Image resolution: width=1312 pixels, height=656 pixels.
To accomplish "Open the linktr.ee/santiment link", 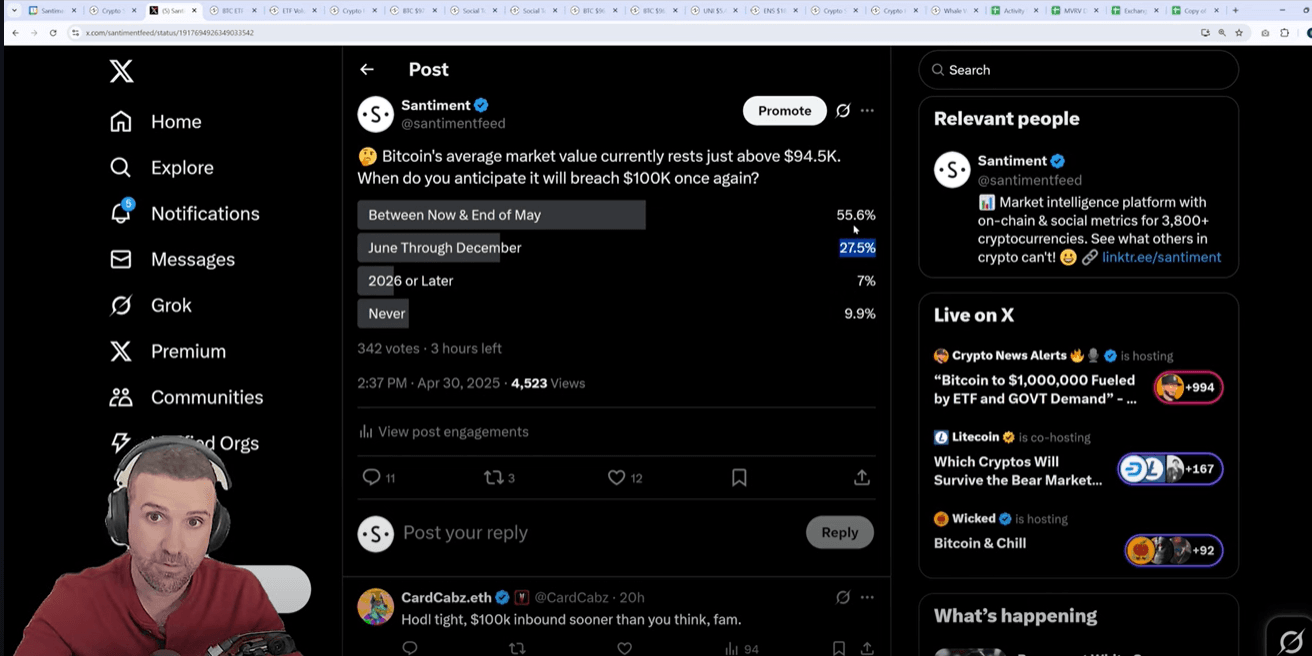I will 1161,257.
